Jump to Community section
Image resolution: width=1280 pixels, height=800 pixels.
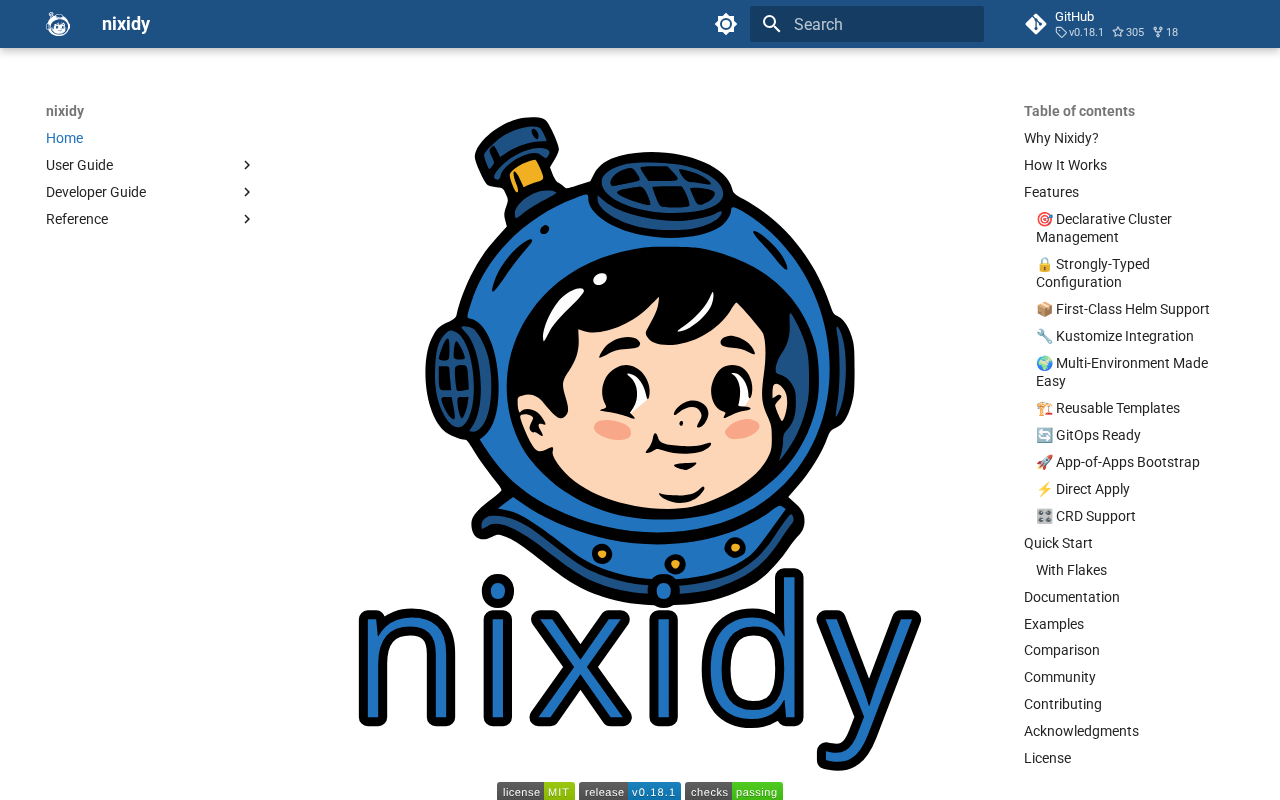point(1060,677)
